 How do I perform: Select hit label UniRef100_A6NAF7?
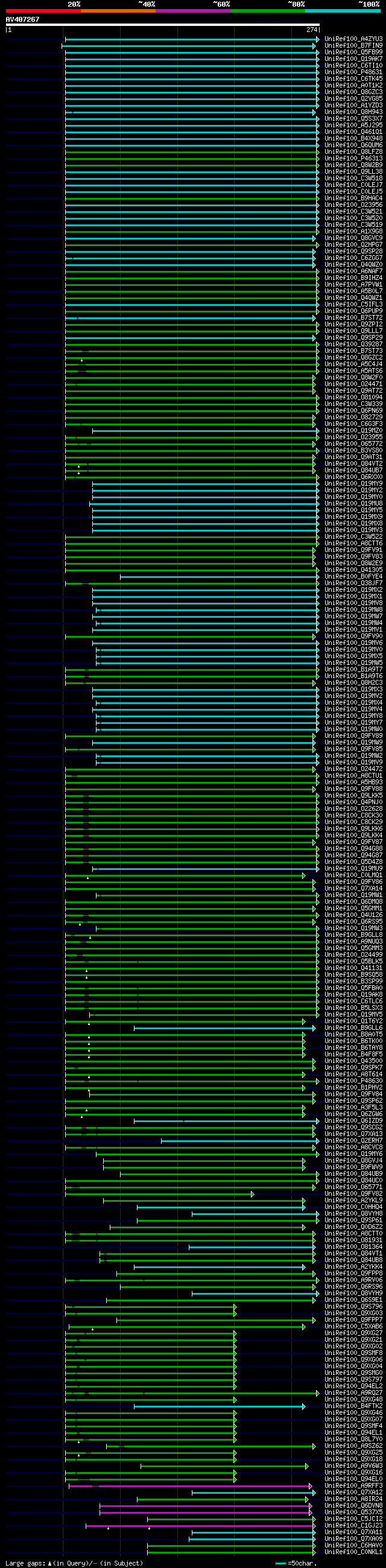353,271
